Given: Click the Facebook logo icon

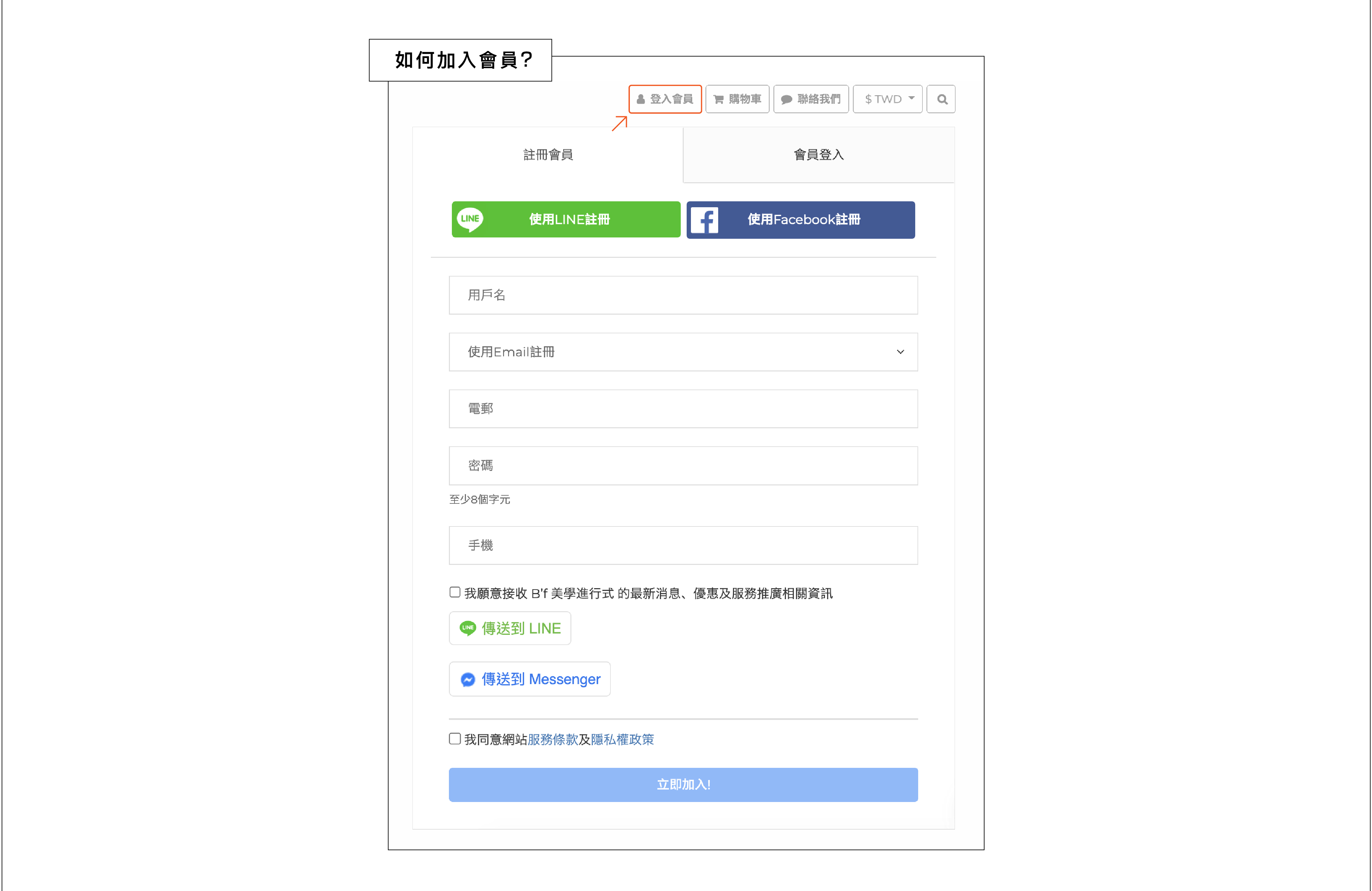Looking at the screenshot, I should pos(704,220).
